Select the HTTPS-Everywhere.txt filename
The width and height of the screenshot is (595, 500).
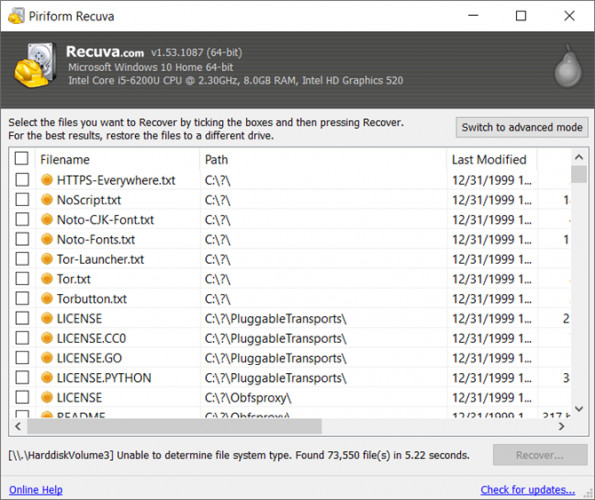tap(116, 180)
